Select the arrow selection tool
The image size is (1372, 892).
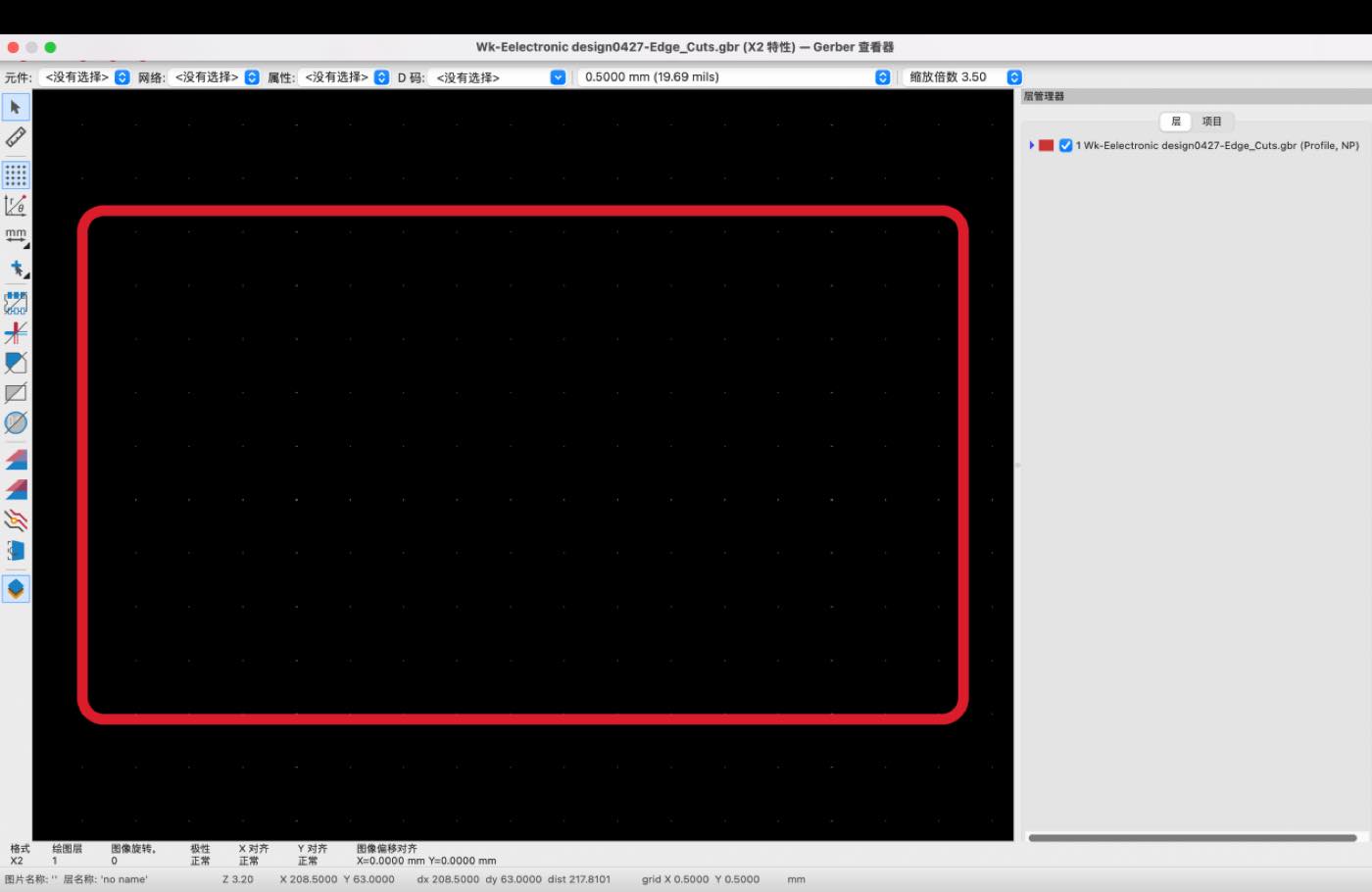click(x=16, y=107)
